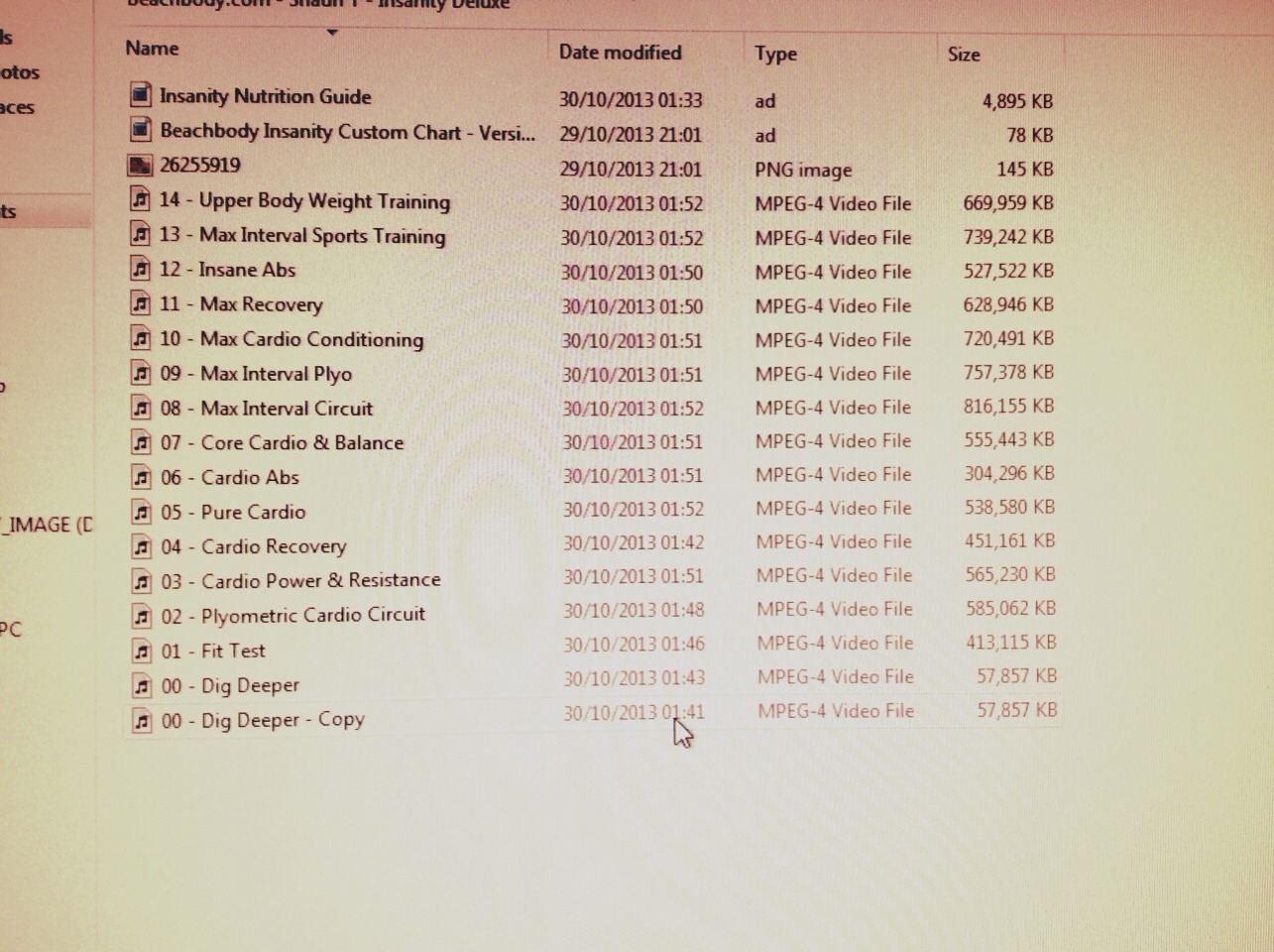Select the 07 - Core Cardio & Balance icon

142,442
